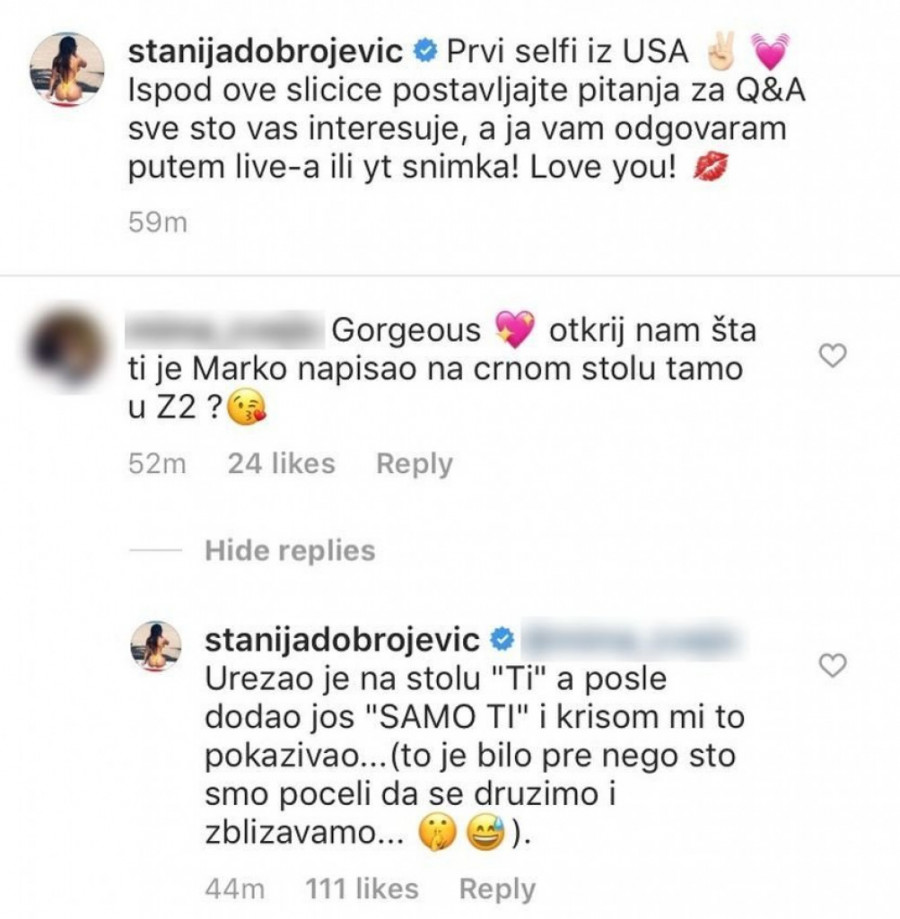Image resolution: width=900 pixels, height=919 pixels.
Task: Open the blurred commenter's profile picture
Action: 67,346
